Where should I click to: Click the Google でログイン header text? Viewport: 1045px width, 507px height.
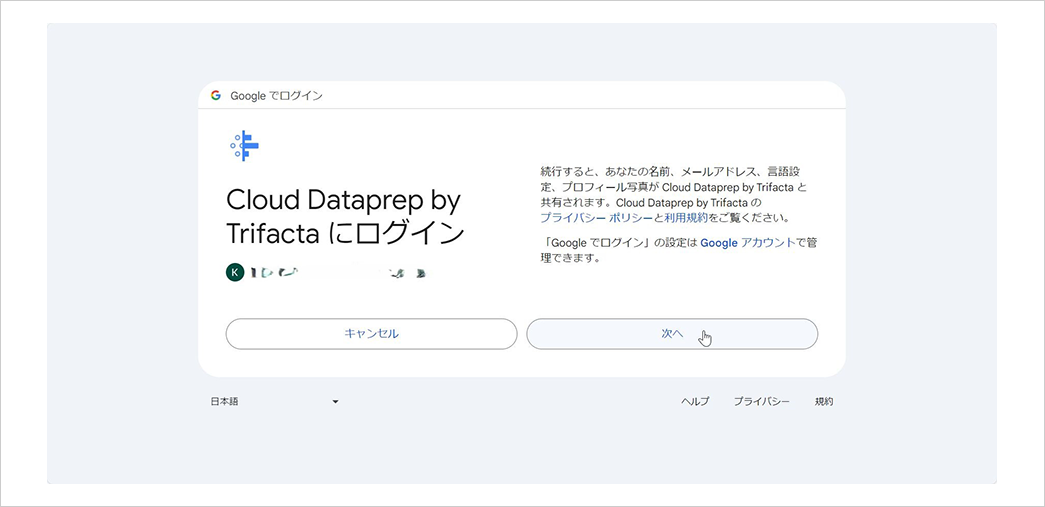click(277, 96)
